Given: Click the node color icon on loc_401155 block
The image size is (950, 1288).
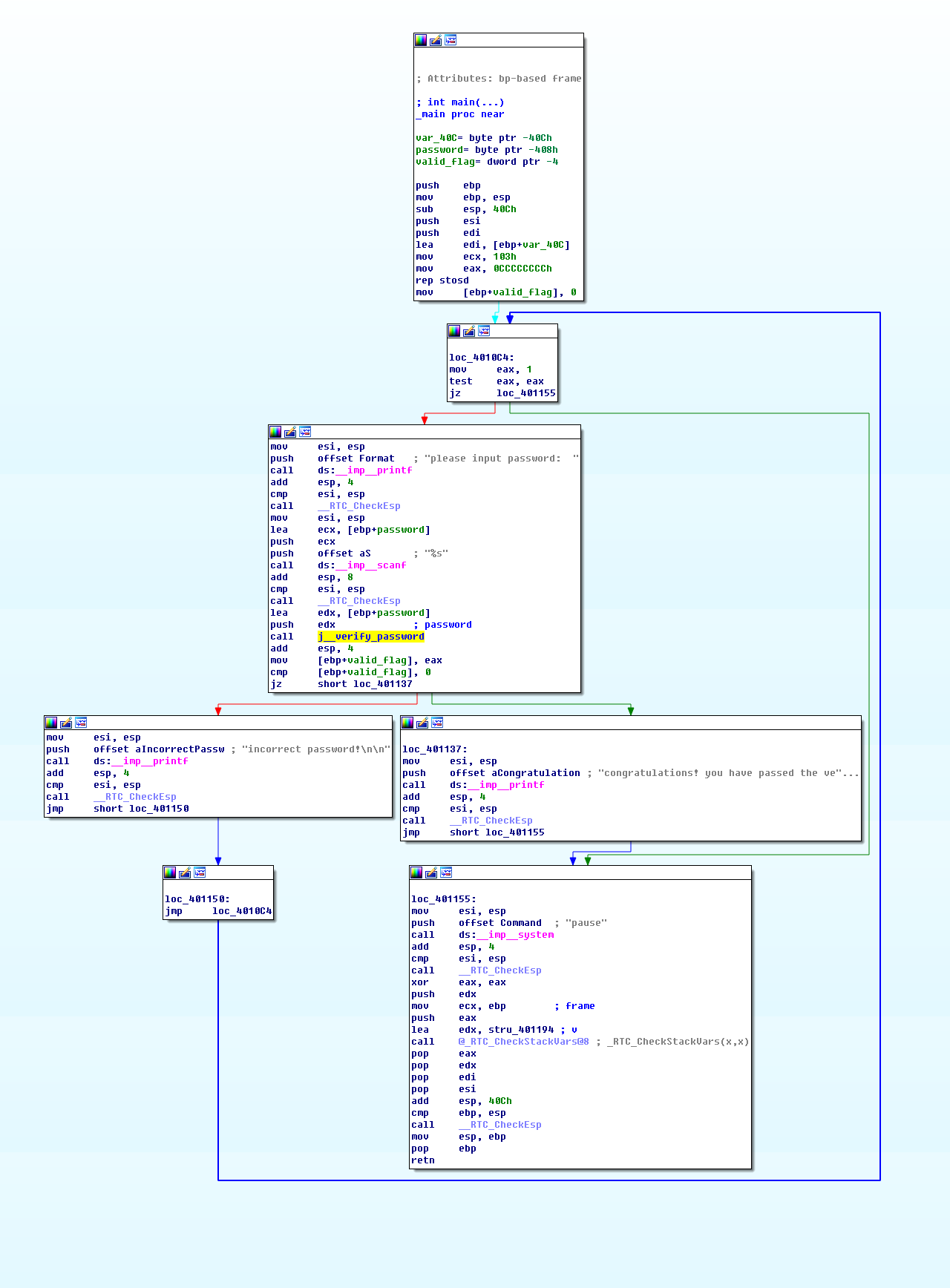Looking at the screenshot, I should 416,873.
